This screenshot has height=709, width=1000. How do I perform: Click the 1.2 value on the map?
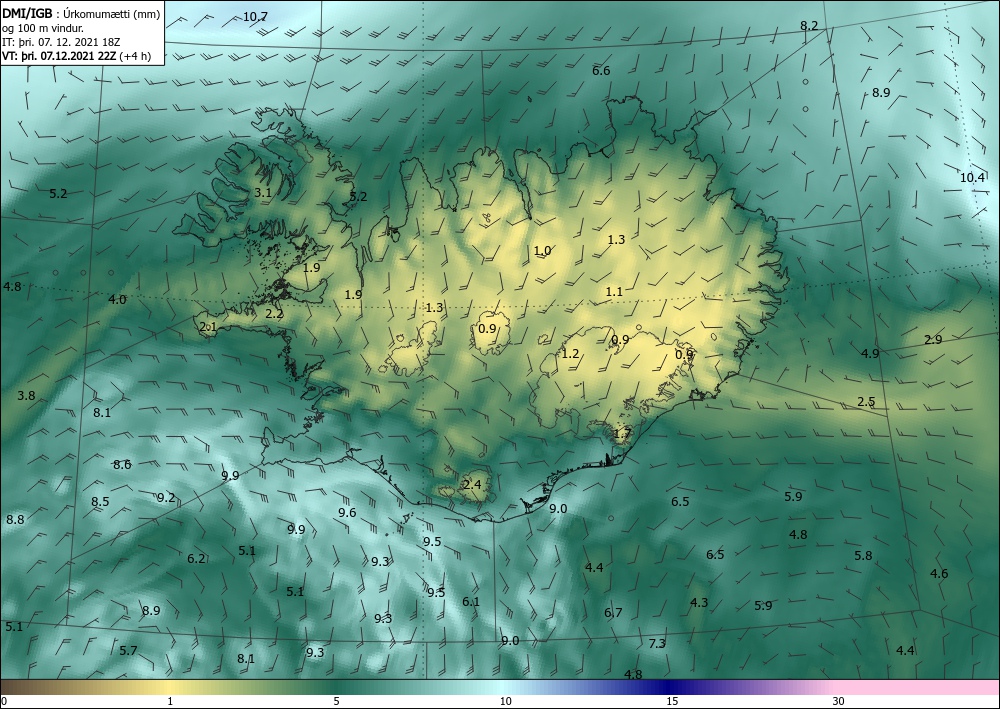(x=570, y=353)
